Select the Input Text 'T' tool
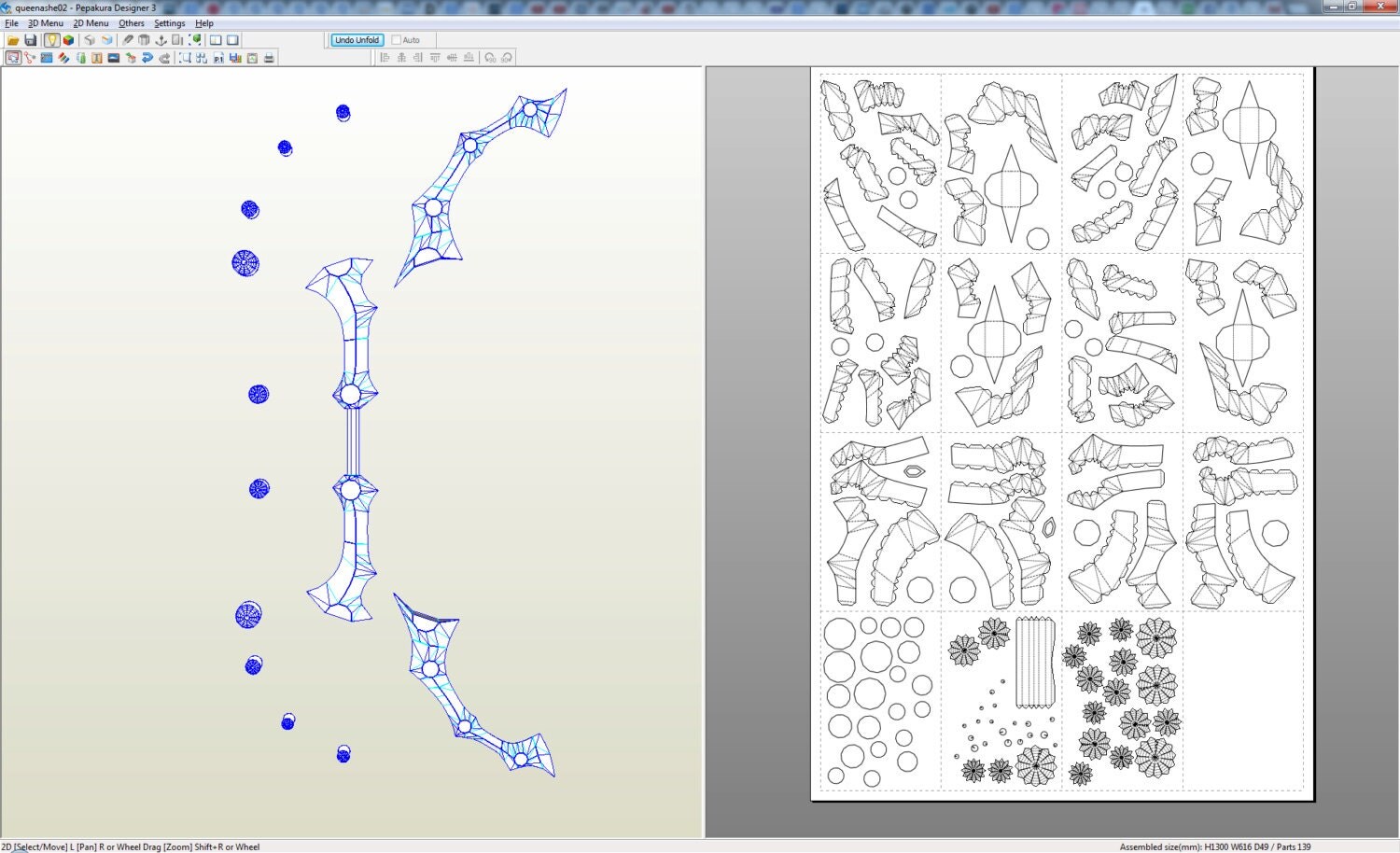Viewport: 1400px width, 853px height. 97,58
